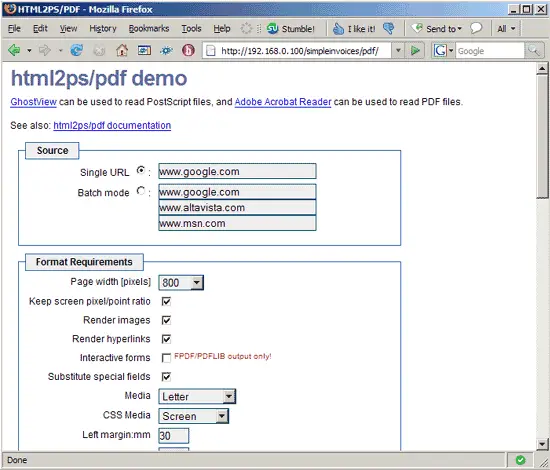
Task: Click the Stop loading icon
Action: pyautogui.click(x=99, y=51)
